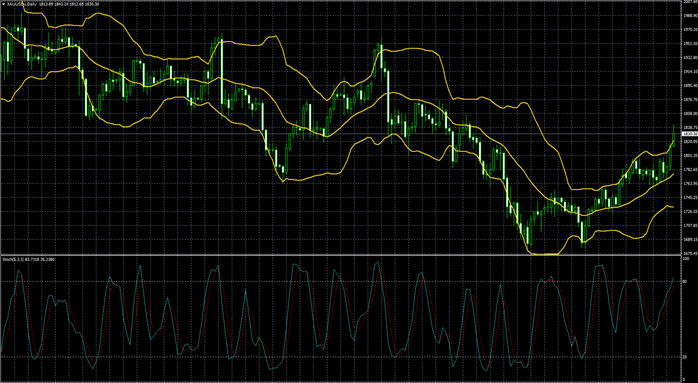Click the 100 label on stochastic scale

686,259
